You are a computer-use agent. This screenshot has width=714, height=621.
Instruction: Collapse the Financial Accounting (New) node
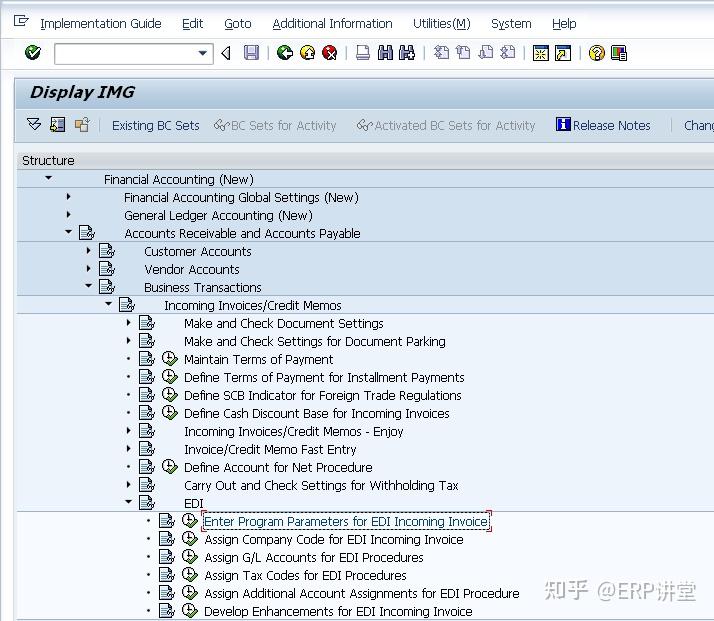tap(48, 179)
